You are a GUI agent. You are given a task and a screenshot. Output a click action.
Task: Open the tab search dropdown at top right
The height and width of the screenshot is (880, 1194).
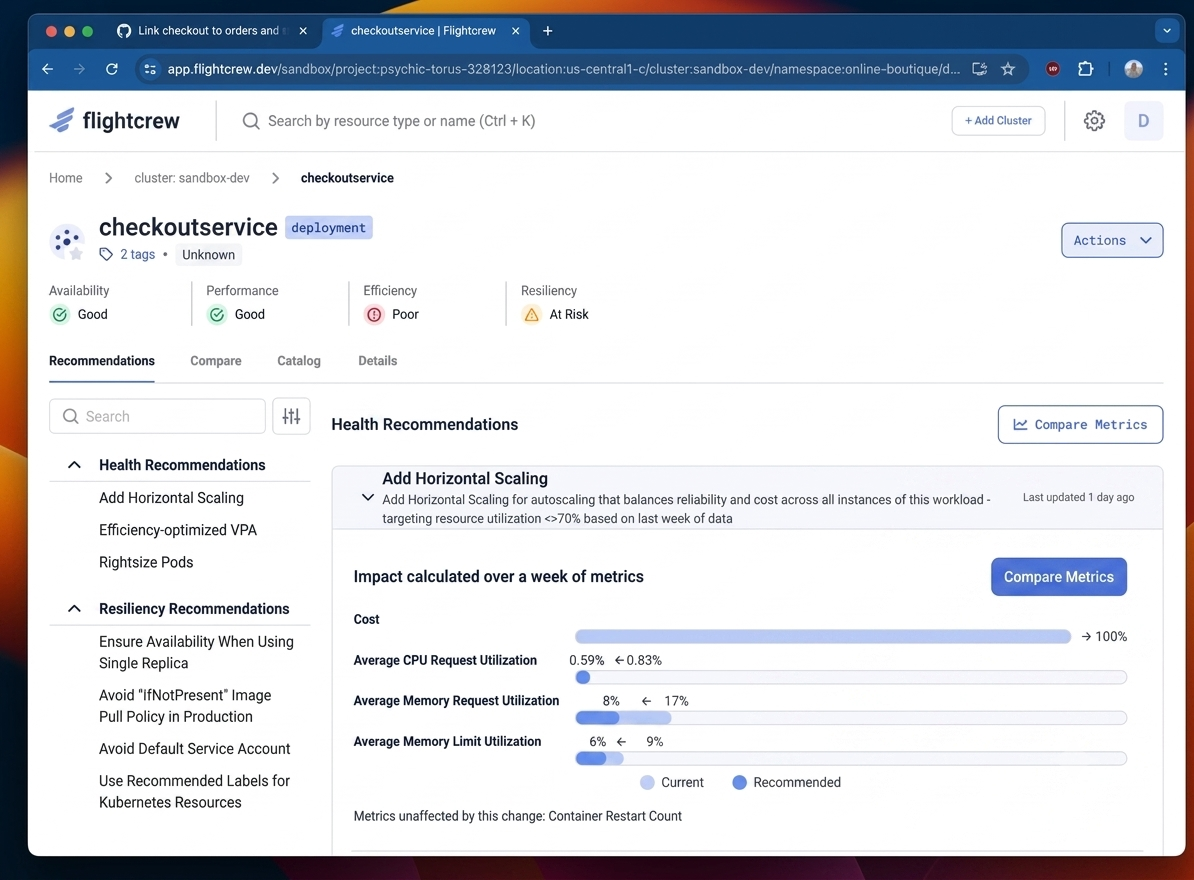click(x=1167, y=31)
